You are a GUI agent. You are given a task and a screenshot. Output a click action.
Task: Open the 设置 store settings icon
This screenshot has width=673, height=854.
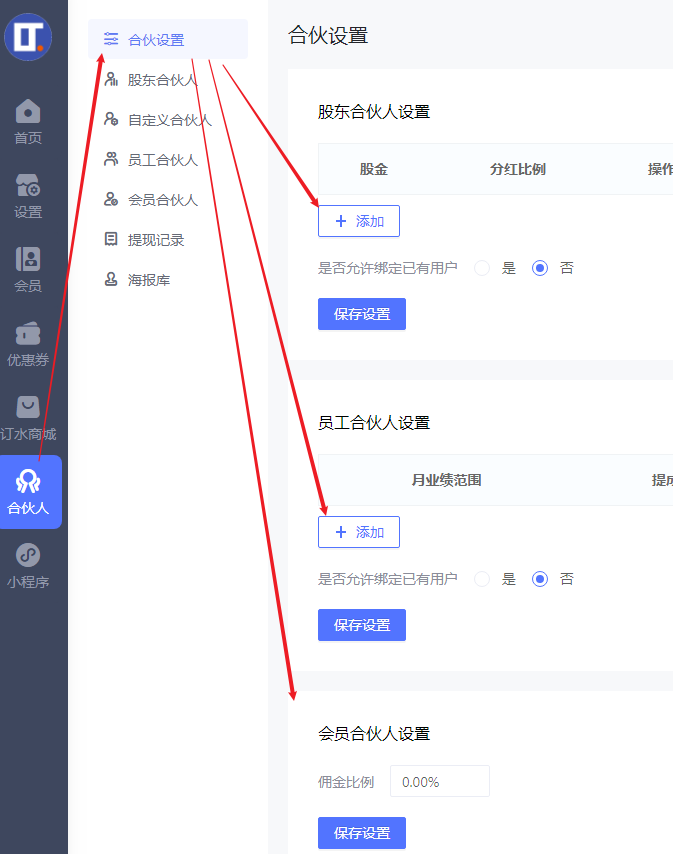[28, 185]
